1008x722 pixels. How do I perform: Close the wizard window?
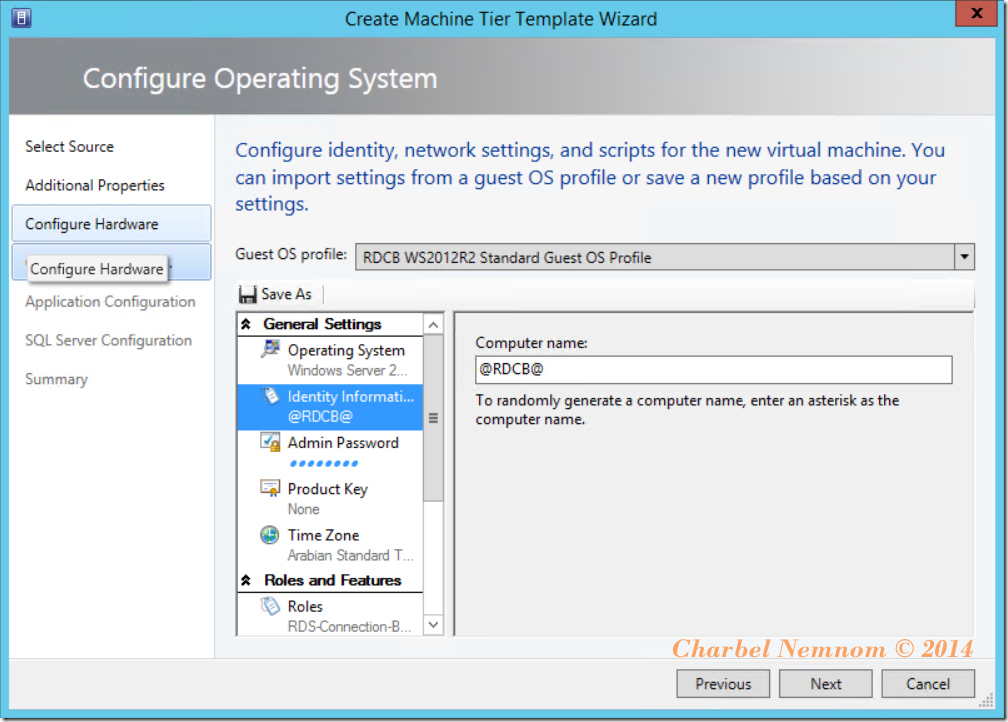click(977, 13)
